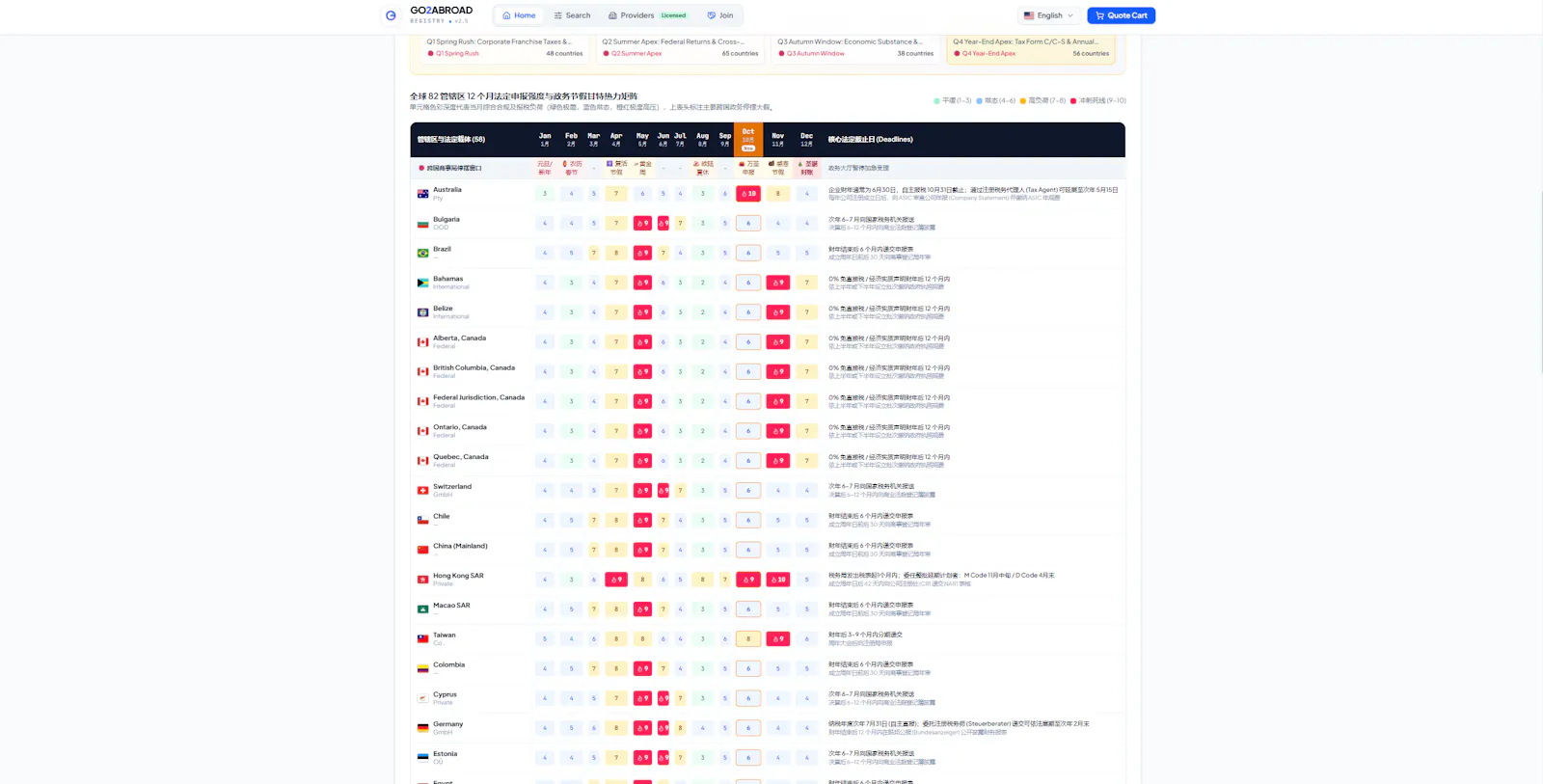Open the English language dropdown

1048,15
